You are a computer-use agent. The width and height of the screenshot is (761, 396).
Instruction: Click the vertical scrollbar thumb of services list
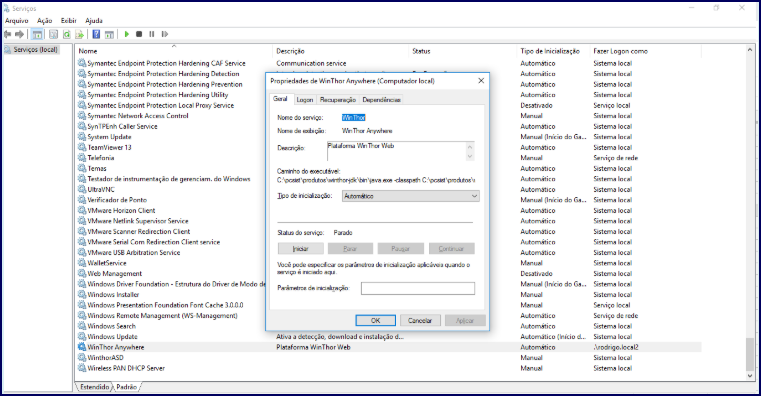click(750, 354)
